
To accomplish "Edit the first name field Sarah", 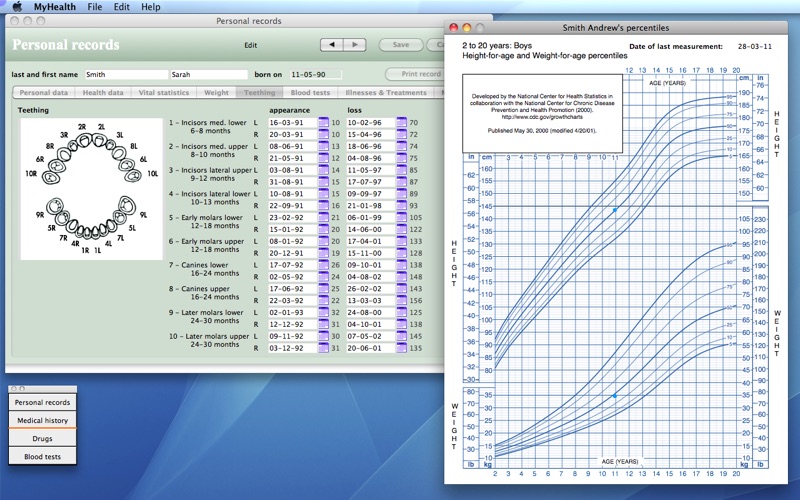I will tap(209, 74).
